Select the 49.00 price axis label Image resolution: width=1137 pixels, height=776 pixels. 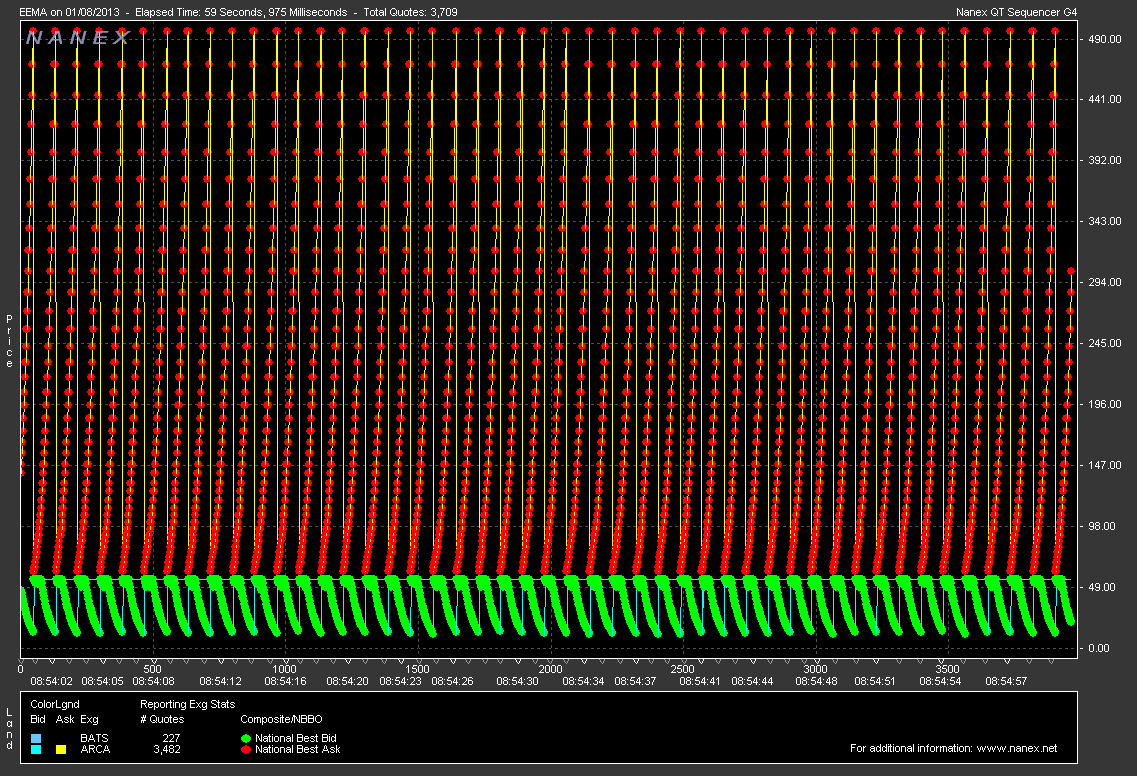tap(1101, 587)
